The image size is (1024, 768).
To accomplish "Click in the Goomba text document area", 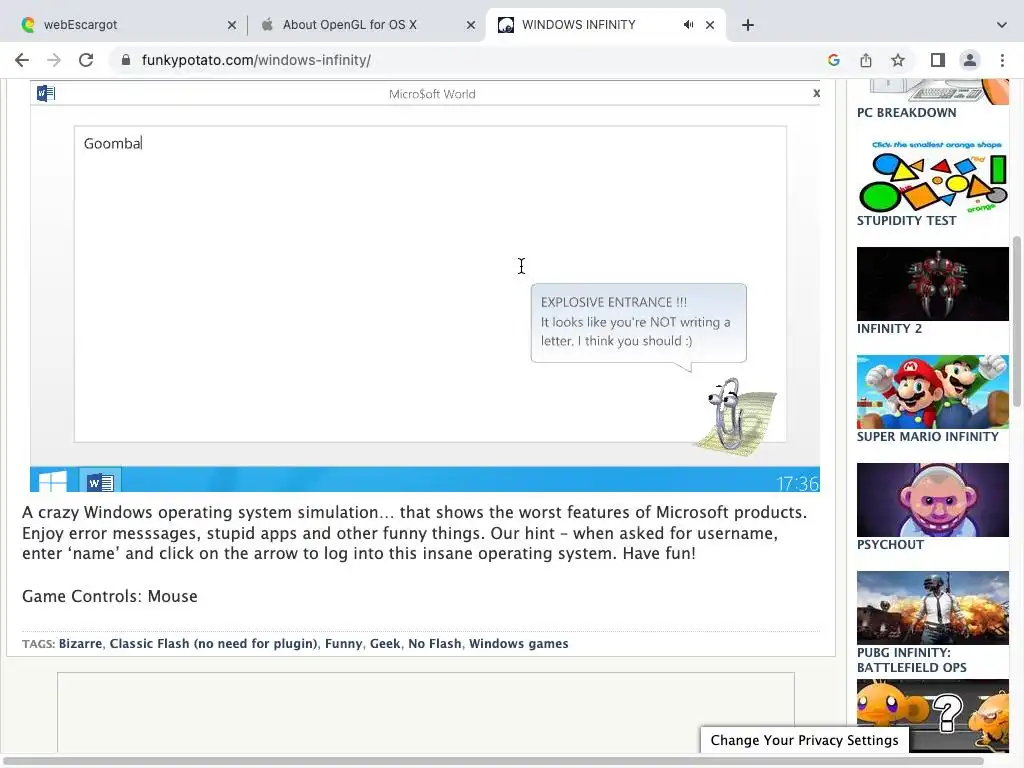I will click(430, 284).
